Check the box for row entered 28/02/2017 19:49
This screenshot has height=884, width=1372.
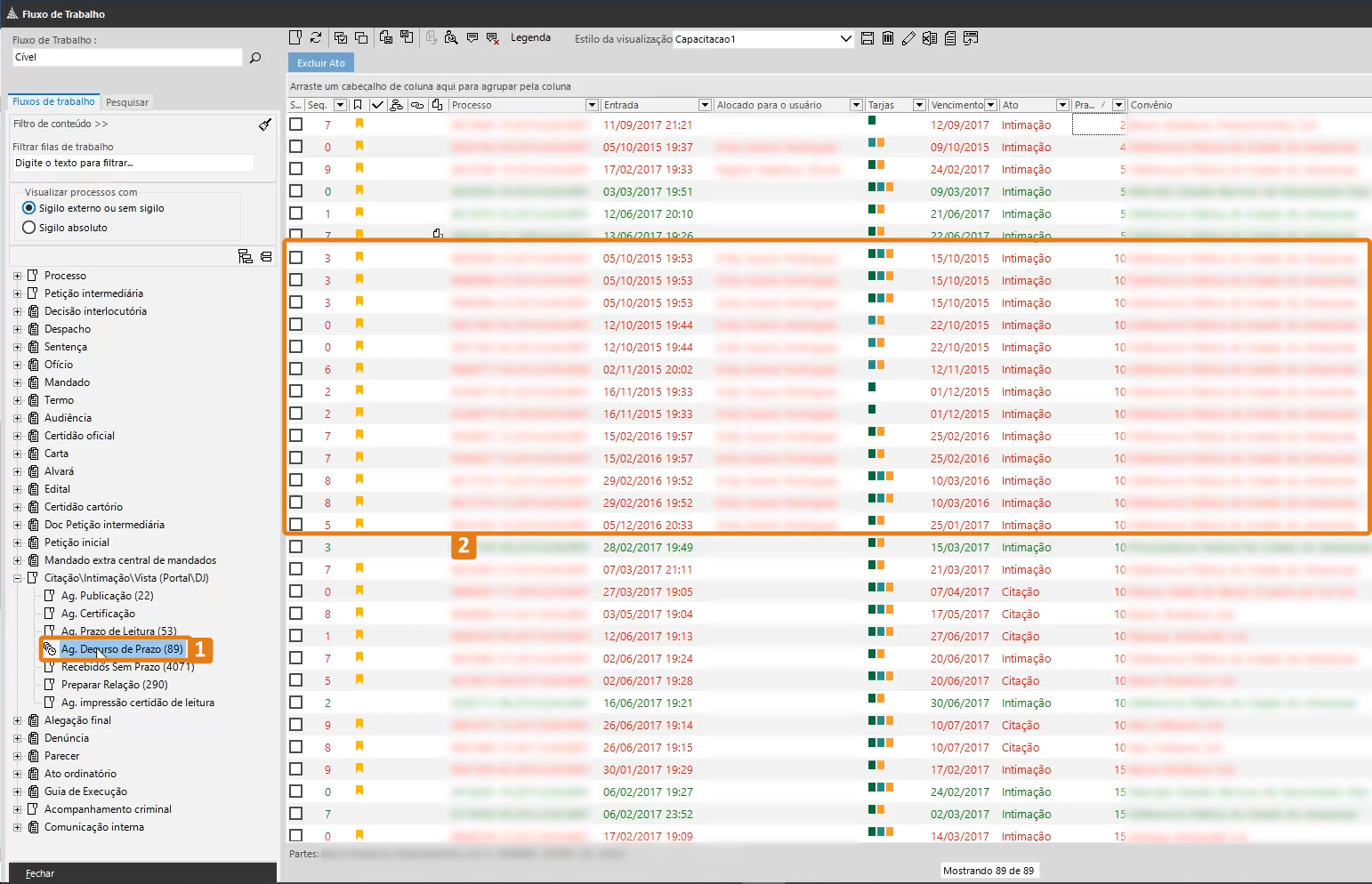pos(296,547)
